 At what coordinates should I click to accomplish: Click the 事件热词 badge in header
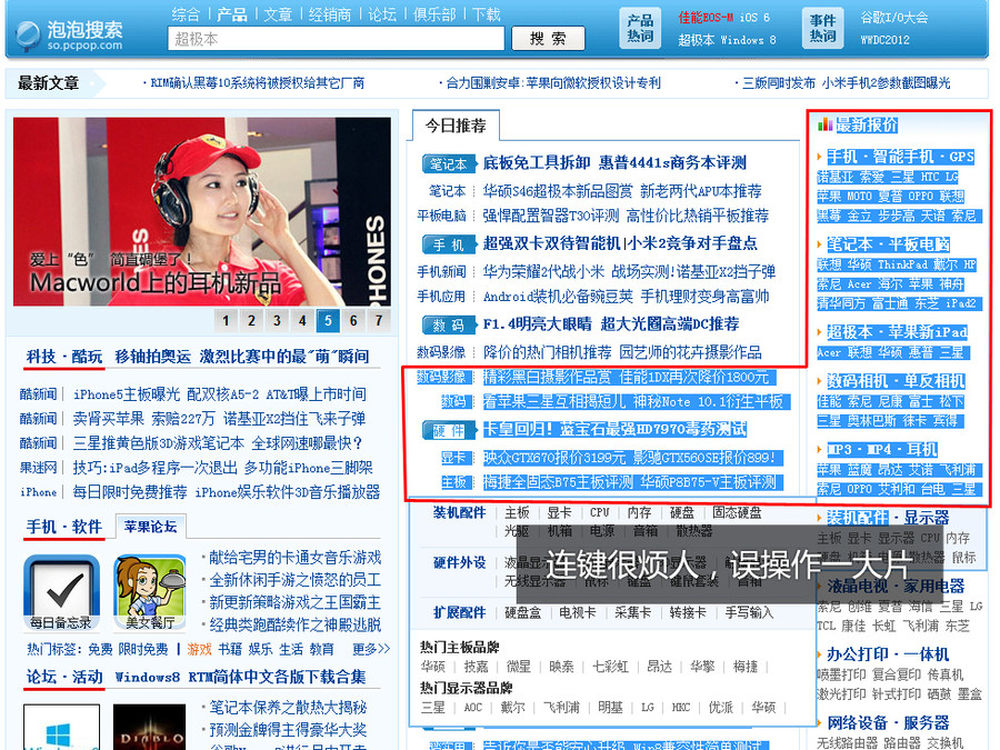(822, 28)
